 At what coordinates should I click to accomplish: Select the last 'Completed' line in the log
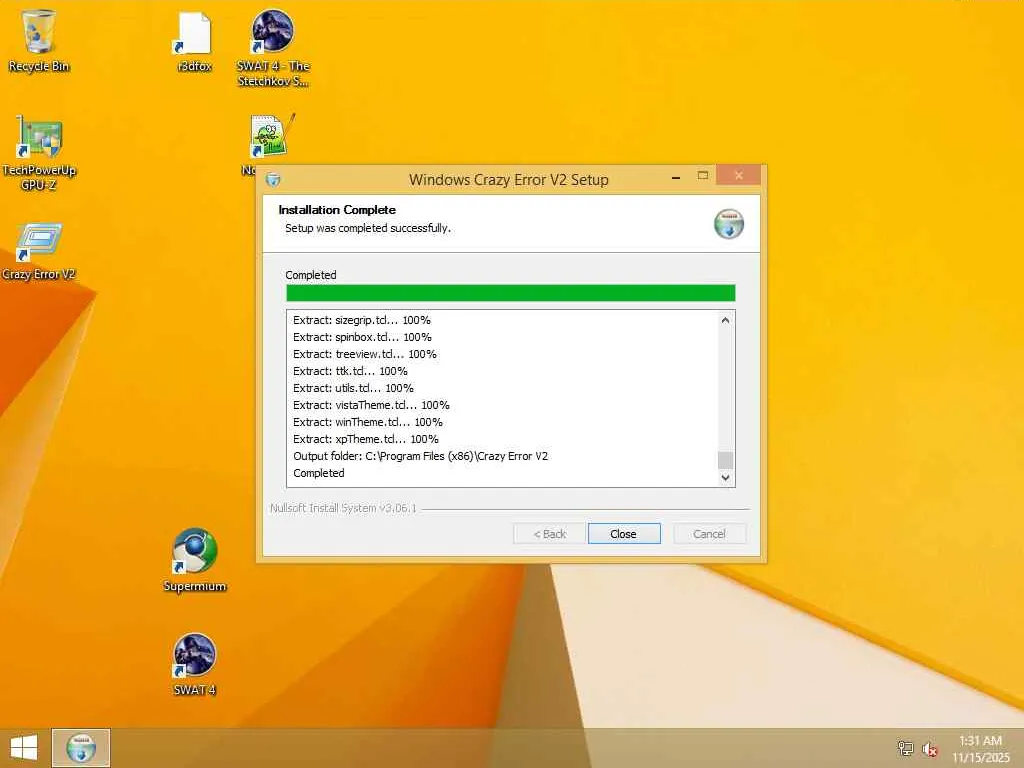[x=319, y=473]
